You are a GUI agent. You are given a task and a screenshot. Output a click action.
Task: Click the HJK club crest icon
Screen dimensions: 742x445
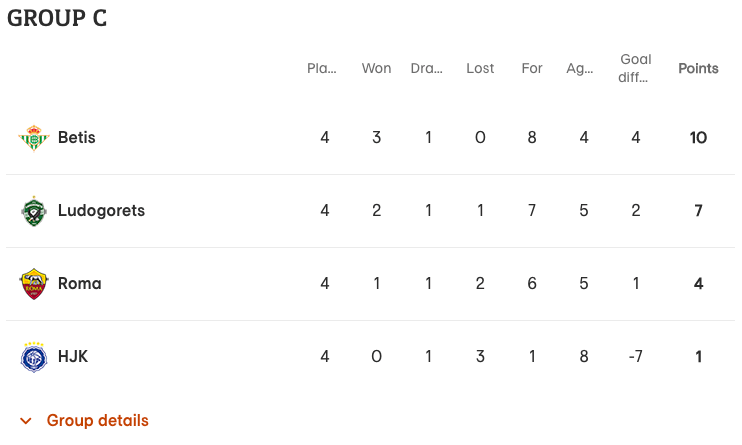point(33,357)
